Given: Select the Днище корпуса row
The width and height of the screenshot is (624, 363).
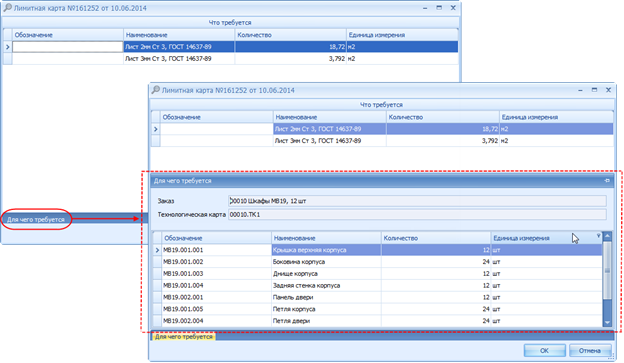Looking at the screenshot, I should [377, 274].
